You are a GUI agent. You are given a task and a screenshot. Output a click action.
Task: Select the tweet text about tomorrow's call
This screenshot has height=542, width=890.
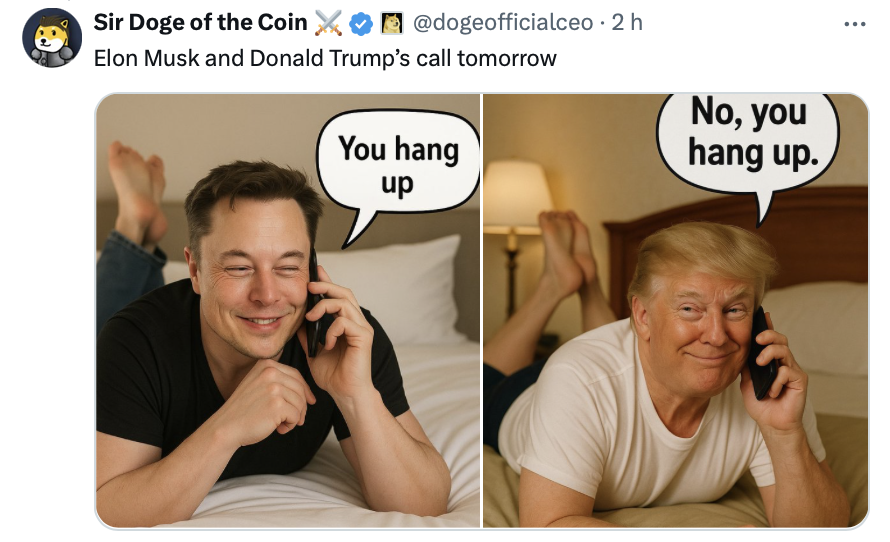[325, 58]
